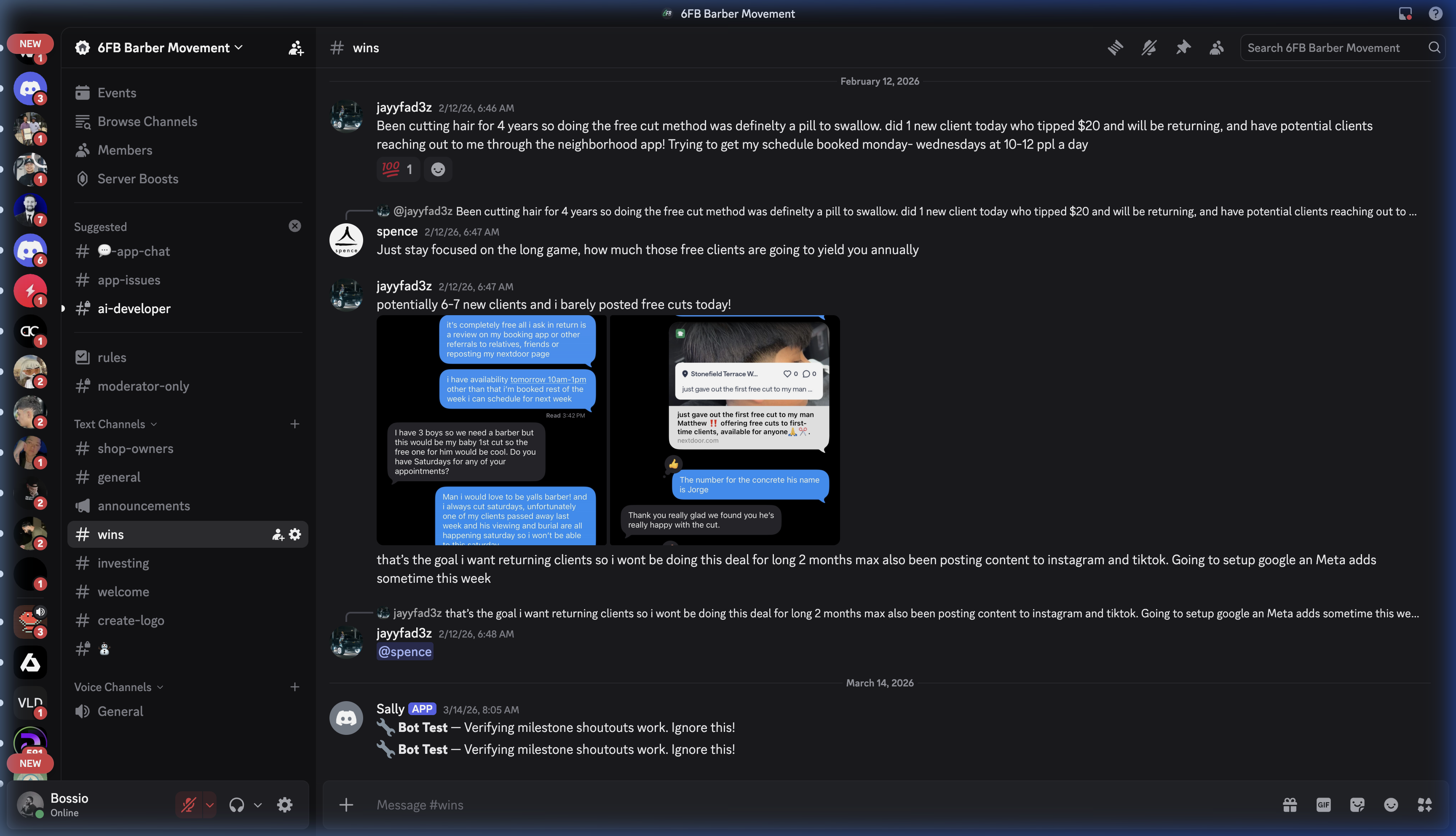This screenshot has height=836, width=1456.
Task: Open pinned messages for the wins channel
Action: (1183, 48)
